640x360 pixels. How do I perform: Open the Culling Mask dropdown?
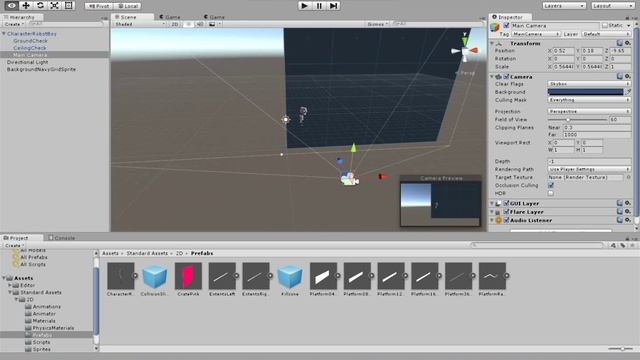click(x=589, y=100)
